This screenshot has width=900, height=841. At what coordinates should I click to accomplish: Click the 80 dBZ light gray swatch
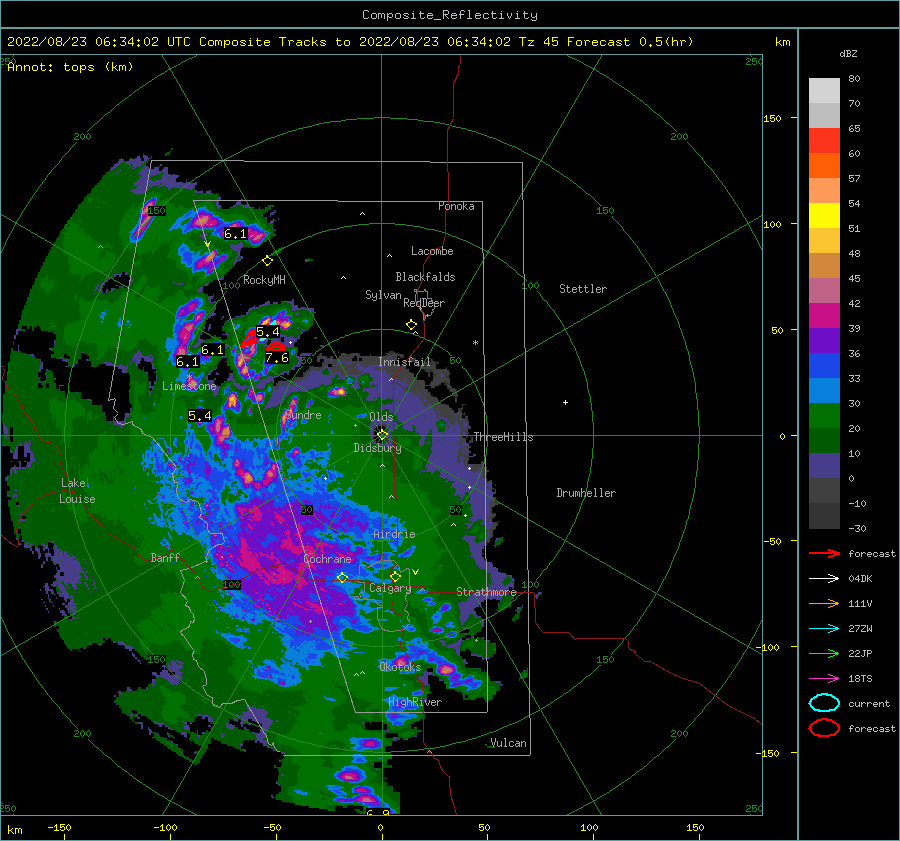click(824, 90)
